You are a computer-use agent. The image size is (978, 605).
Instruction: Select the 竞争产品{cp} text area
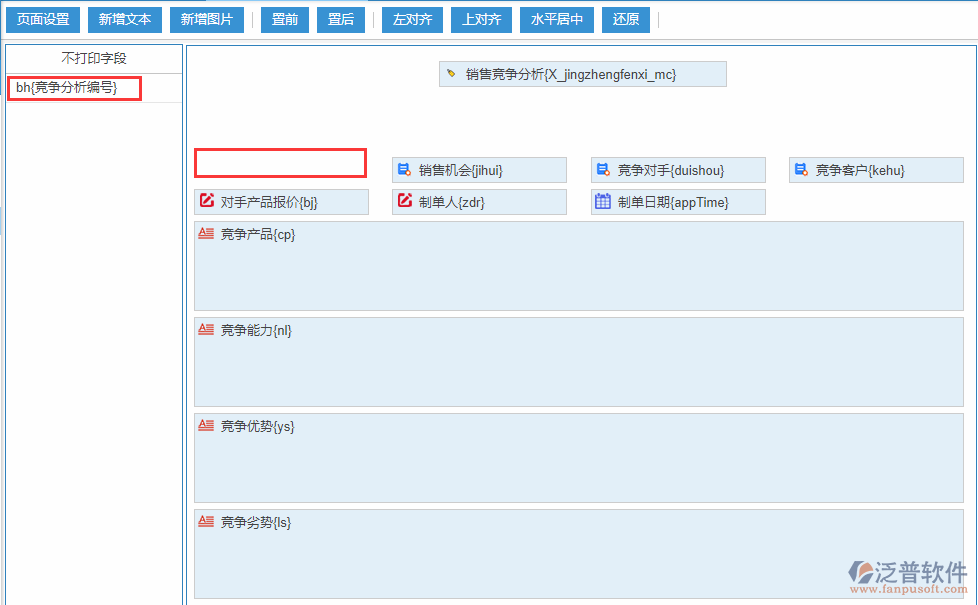click(579, 266)
